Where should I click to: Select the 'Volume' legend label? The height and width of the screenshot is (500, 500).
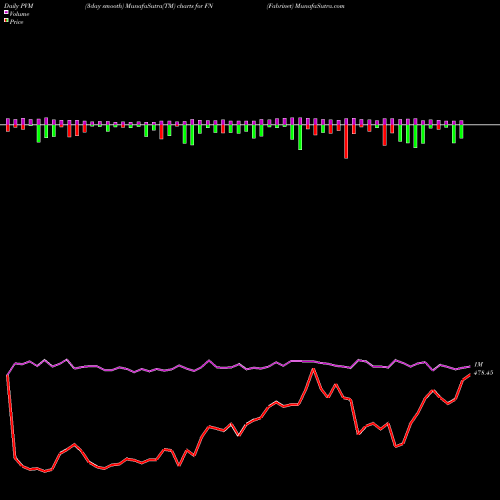19,14
